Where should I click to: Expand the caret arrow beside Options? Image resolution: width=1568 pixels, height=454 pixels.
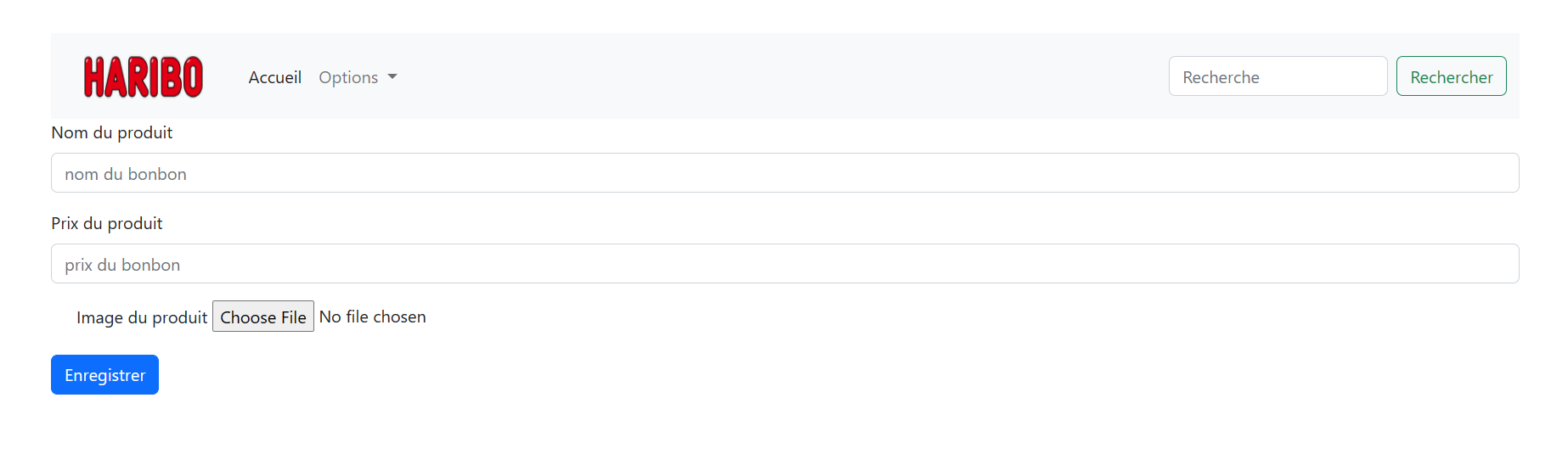pyautogui.click(x=392, y=77)
